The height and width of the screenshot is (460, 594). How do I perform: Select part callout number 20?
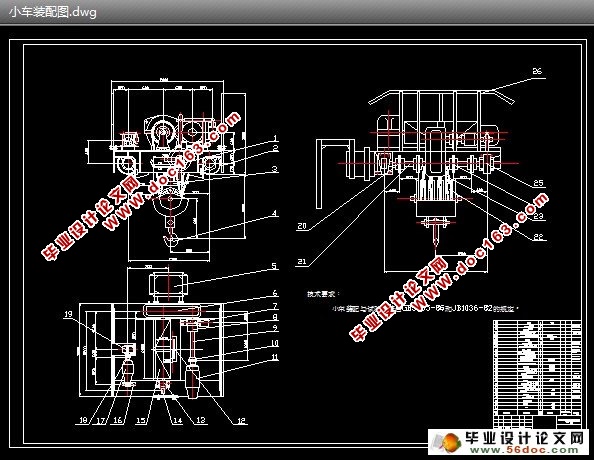302,226
